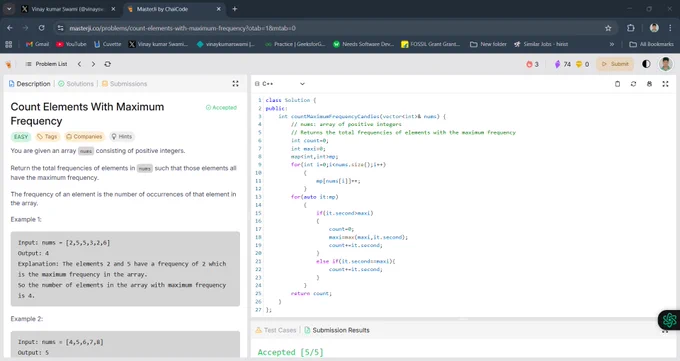Viewport: 680px width, 361px height.
Task: Switch to the Submissions tab
Action: [x=124, y=84]
